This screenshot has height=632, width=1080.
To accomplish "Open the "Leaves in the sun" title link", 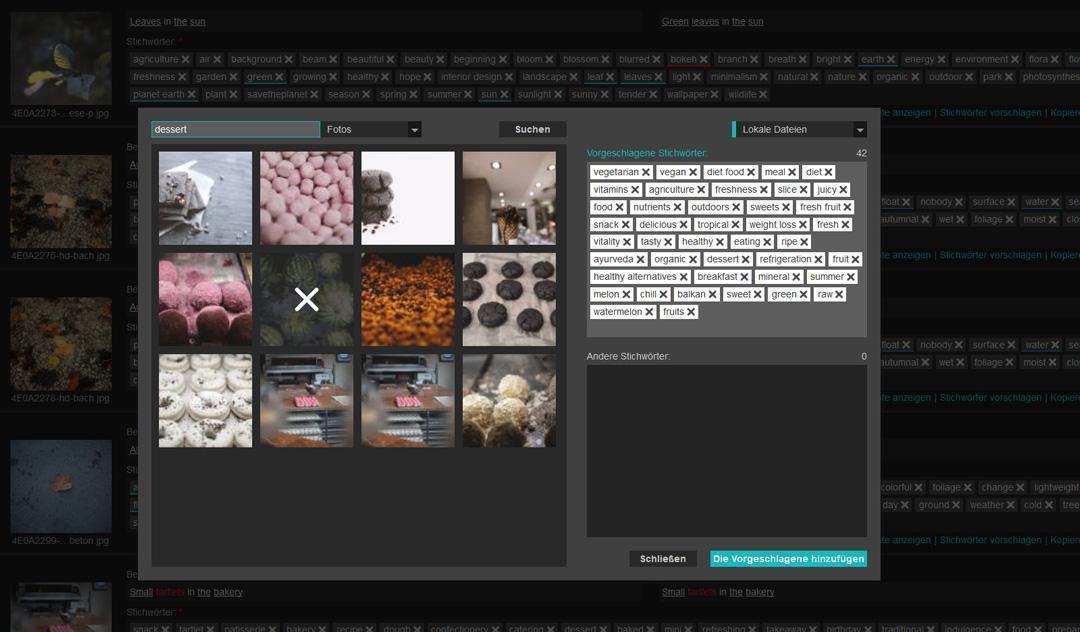I will pyautogui.click(x=146, y=21).
